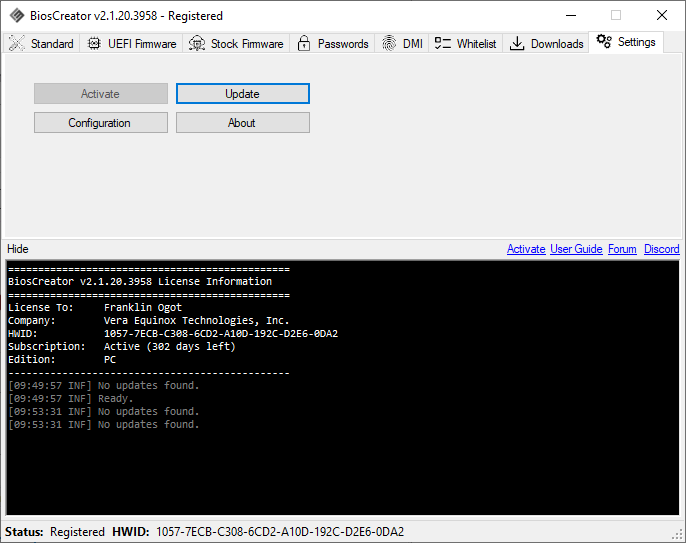Click the Status Registered text
686x543 pixels.
[55, 532]
